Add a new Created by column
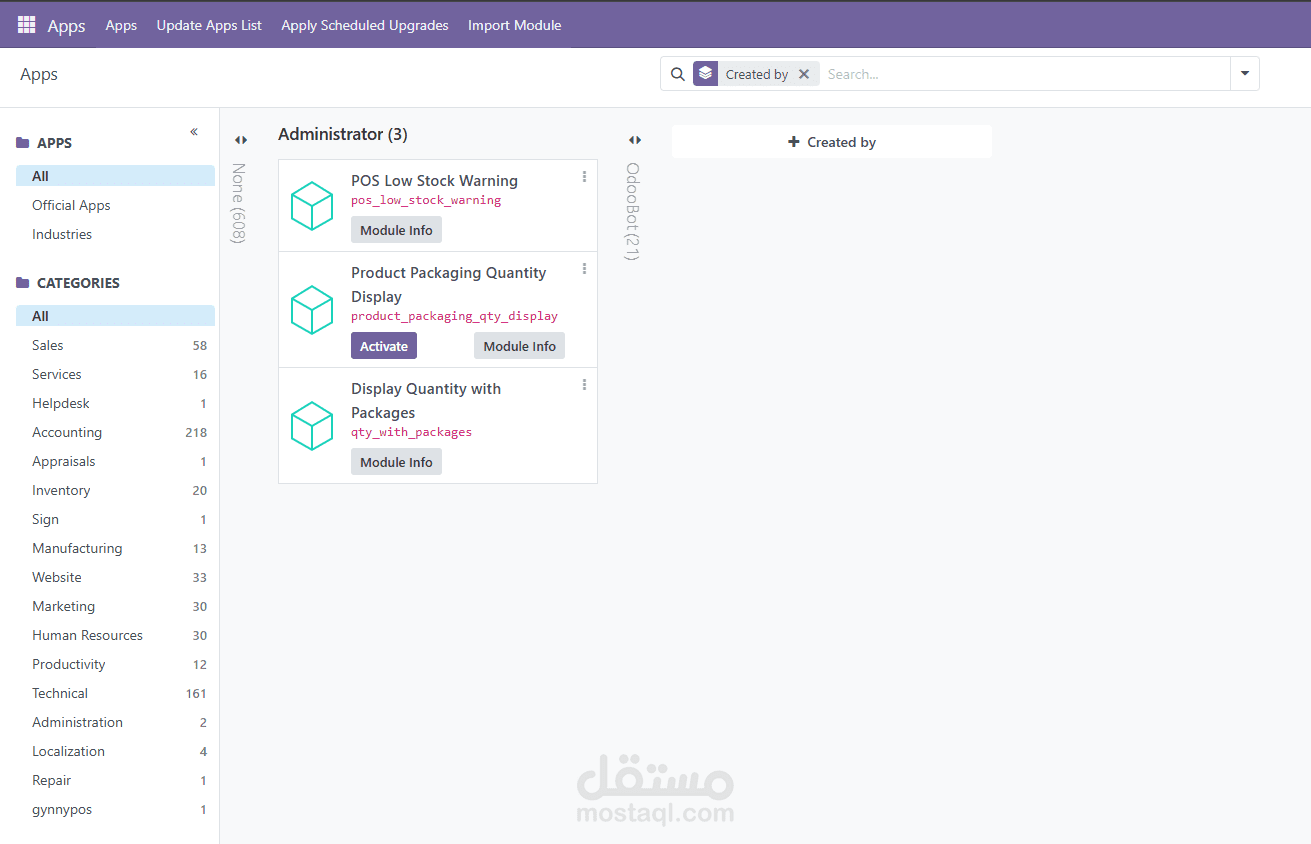 [x=832, y=142]
